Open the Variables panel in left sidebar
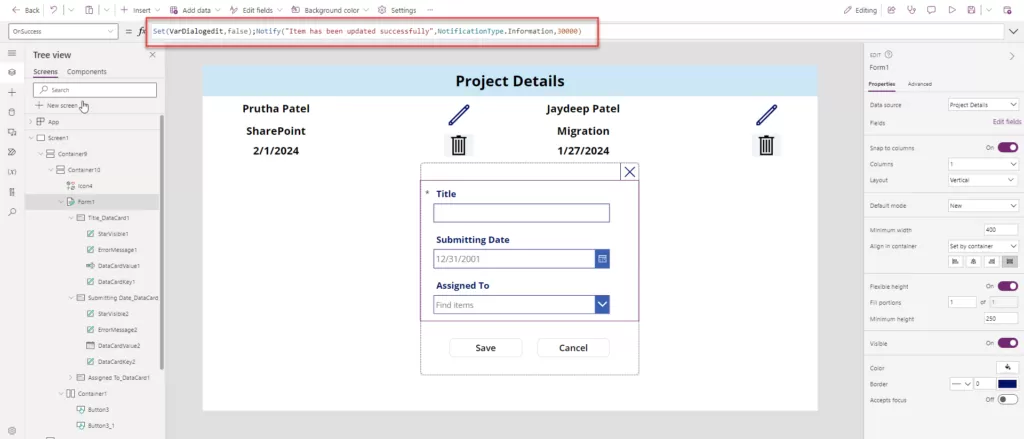The image size is (1024, 439). click(x=12, y=172)
